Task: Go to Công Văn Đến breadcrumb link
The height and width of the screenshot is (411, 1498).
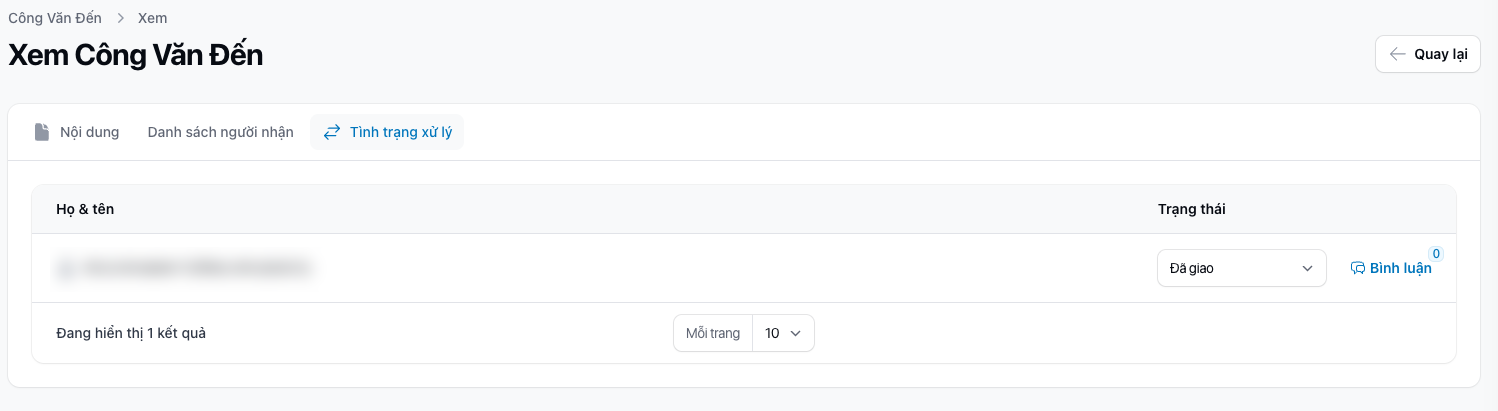Action: pyautogui.click(x=55, y=18)
